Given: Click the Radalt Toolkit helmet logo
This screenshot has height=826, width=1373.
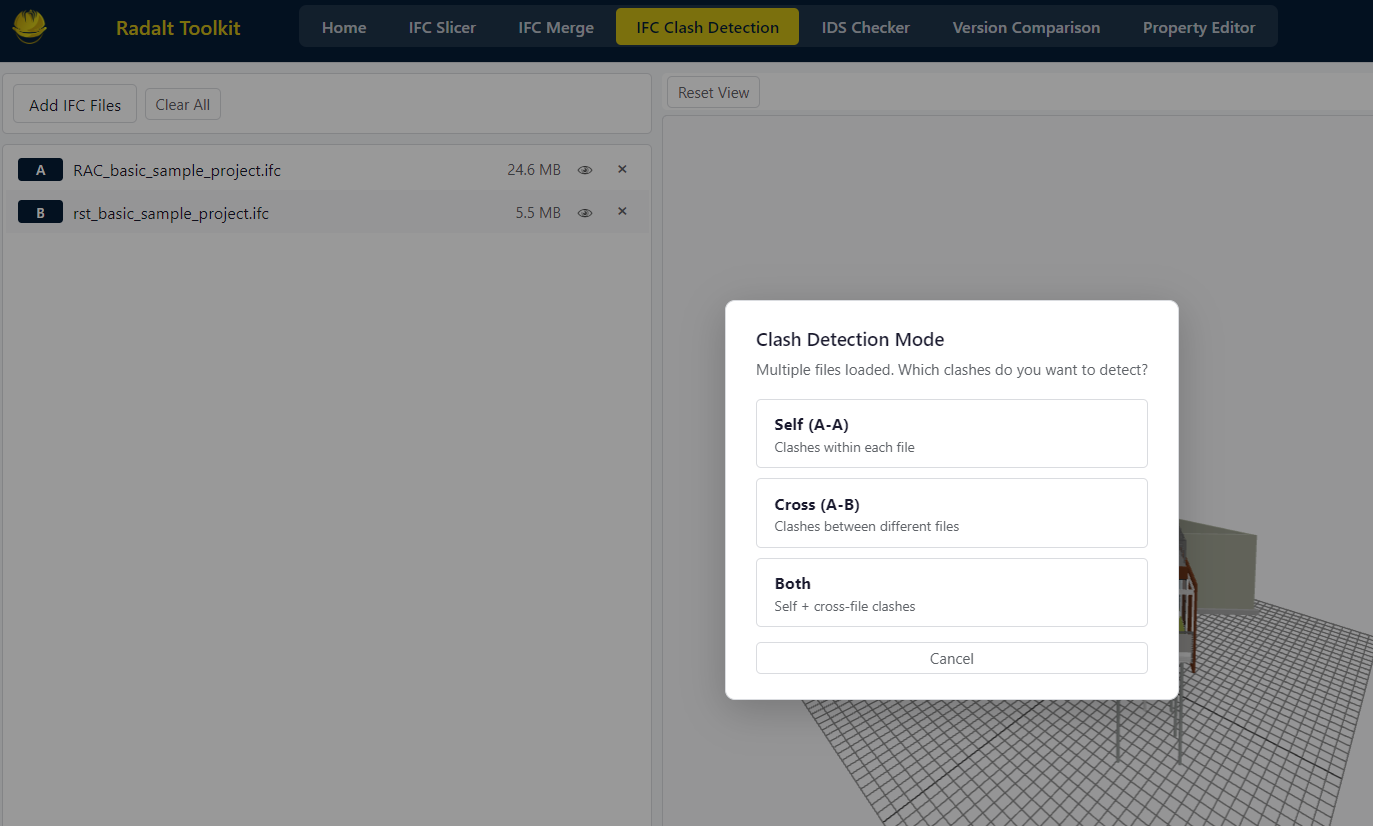Looking at the screenshot, I should 29,26.
